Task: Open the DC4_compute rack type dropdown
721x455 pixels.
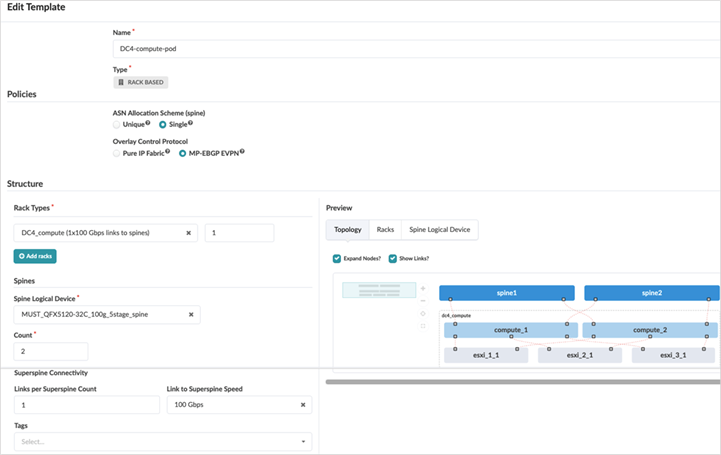Action: [x=106, y=233]
